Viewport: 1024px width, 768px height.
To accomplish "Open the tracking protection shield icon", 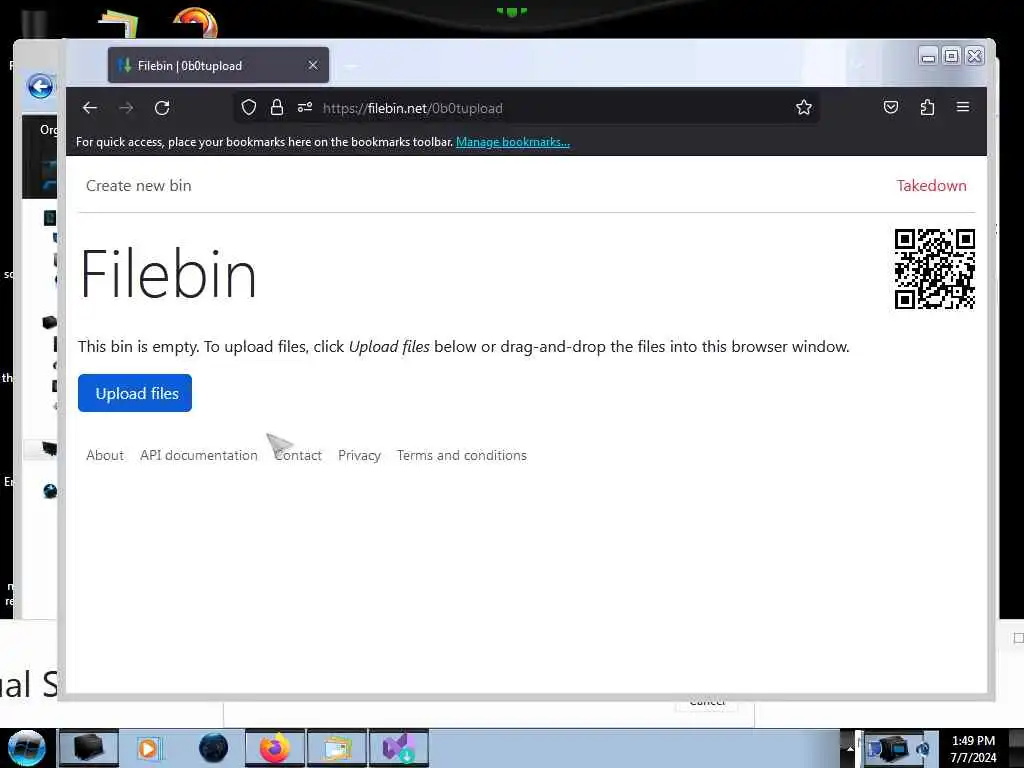I will [248, 108].
